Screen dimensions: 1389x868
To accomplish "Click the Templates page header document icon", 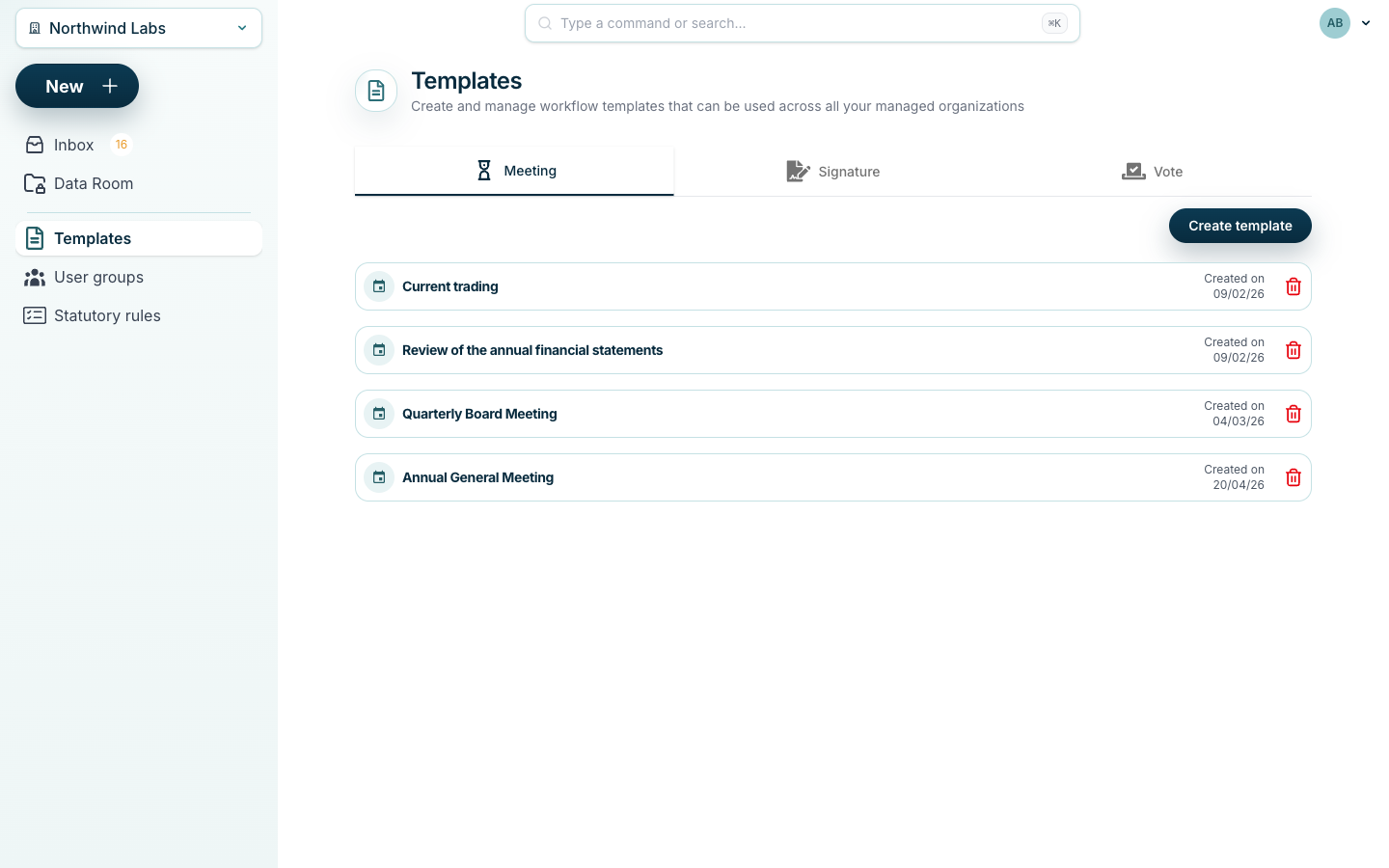I will coord(376,91).
